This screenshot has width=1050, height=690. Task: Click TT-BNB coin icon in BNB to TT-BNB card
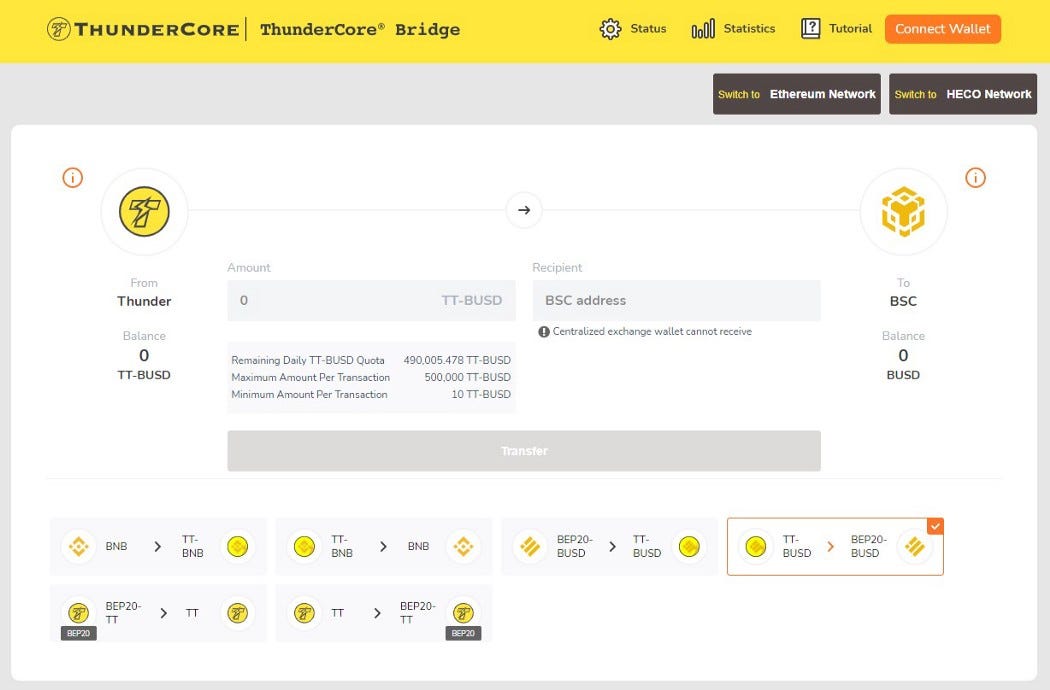pos(237,547)
